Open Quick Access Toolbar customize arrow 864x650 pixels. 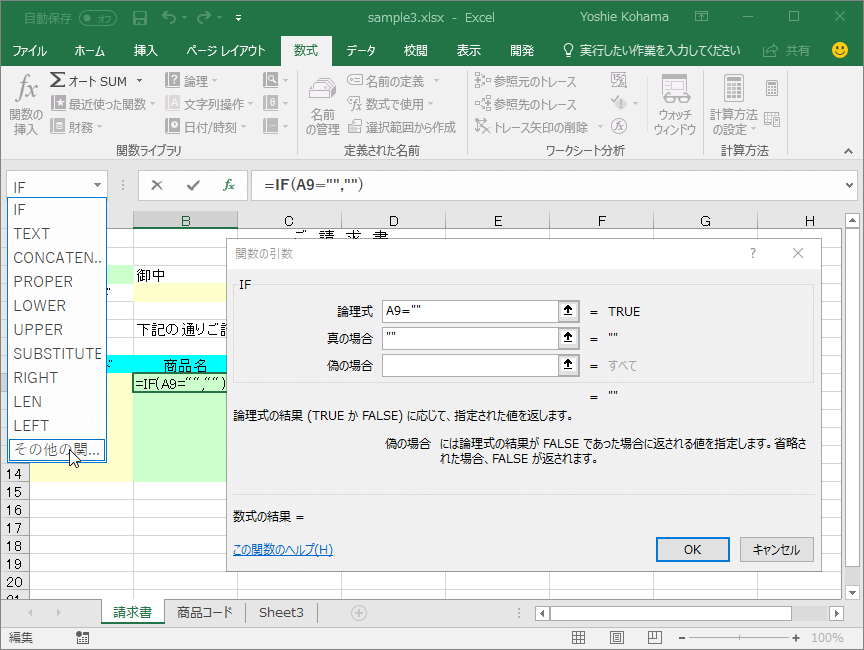click(239, 18)
